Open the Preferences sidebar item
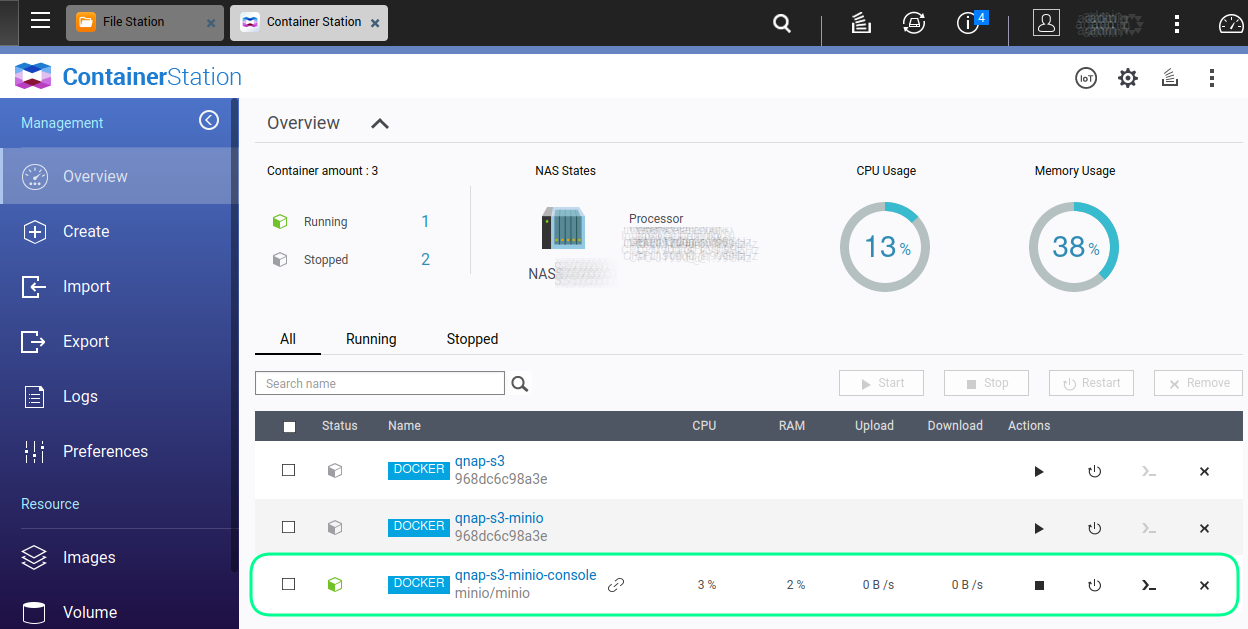The width and height of the screenshot is (1248, 629). tap(105, 451)
